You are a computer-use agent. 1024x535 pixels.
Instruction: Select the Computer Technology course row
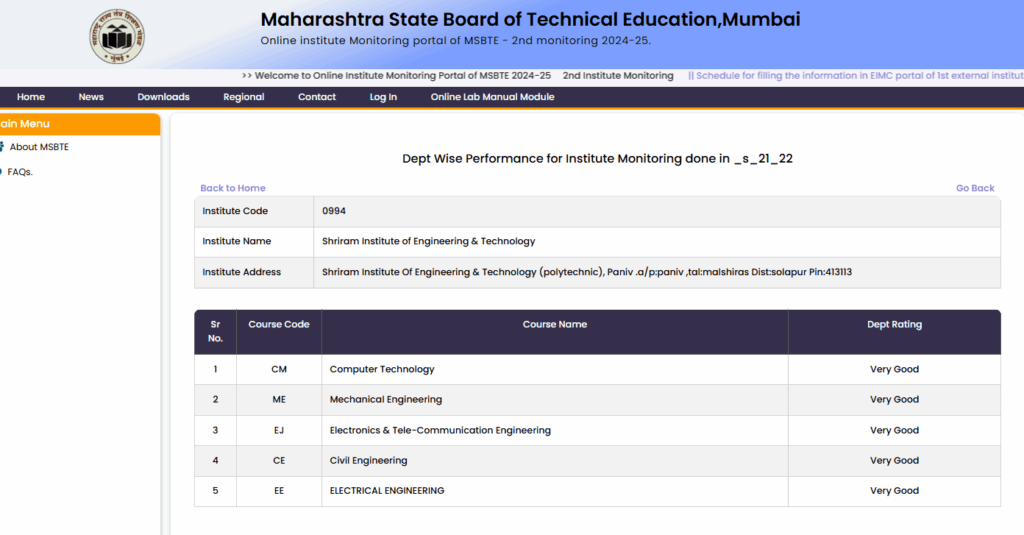382,369
